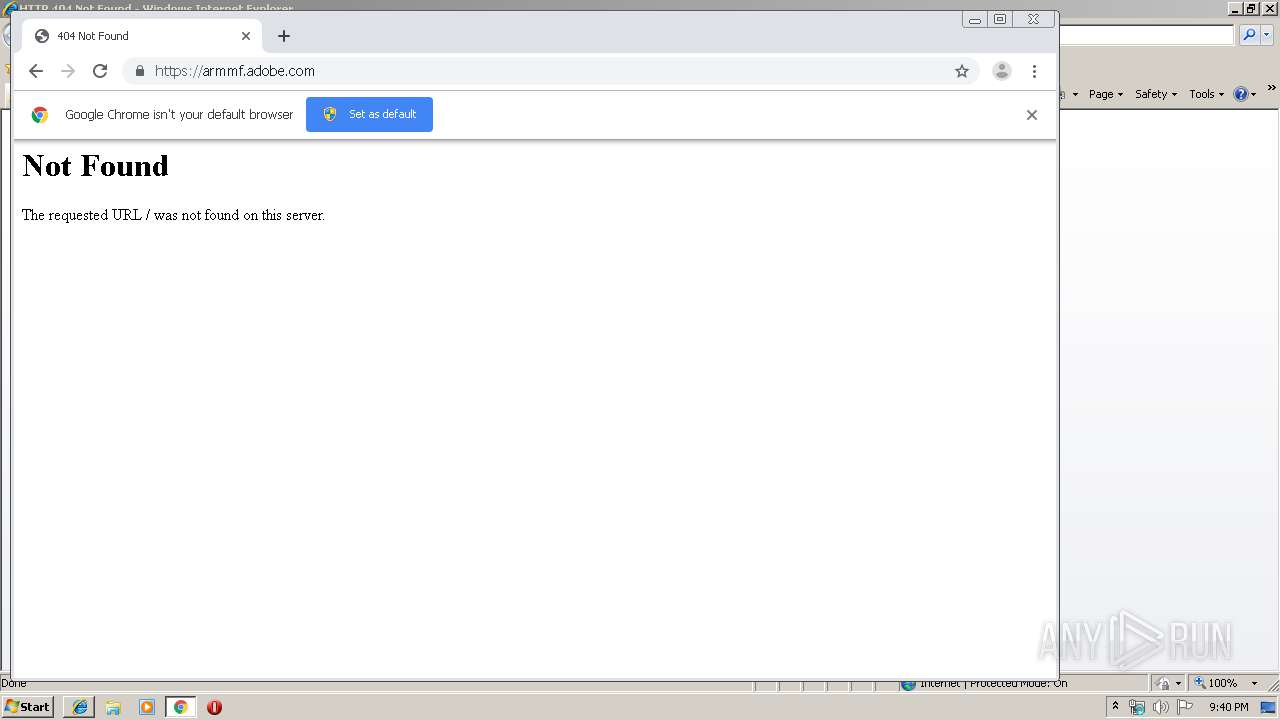Click the padlock site info icon
The width and height of the screenshot is (1280, 720).
coord(140,71)
